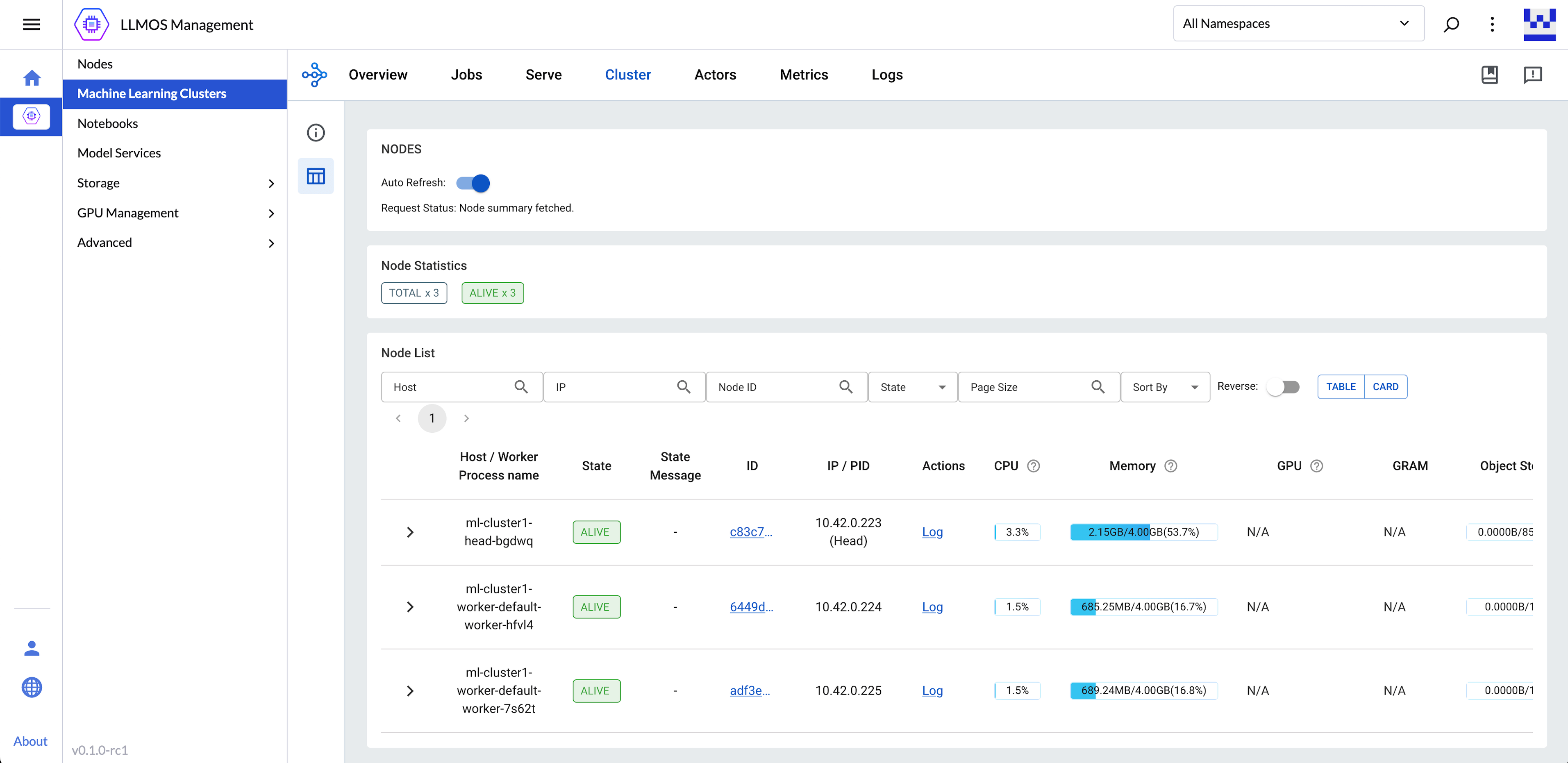Open the vertical three-dot options menu
This screenshot has width=1568, height=763.
1492,24
